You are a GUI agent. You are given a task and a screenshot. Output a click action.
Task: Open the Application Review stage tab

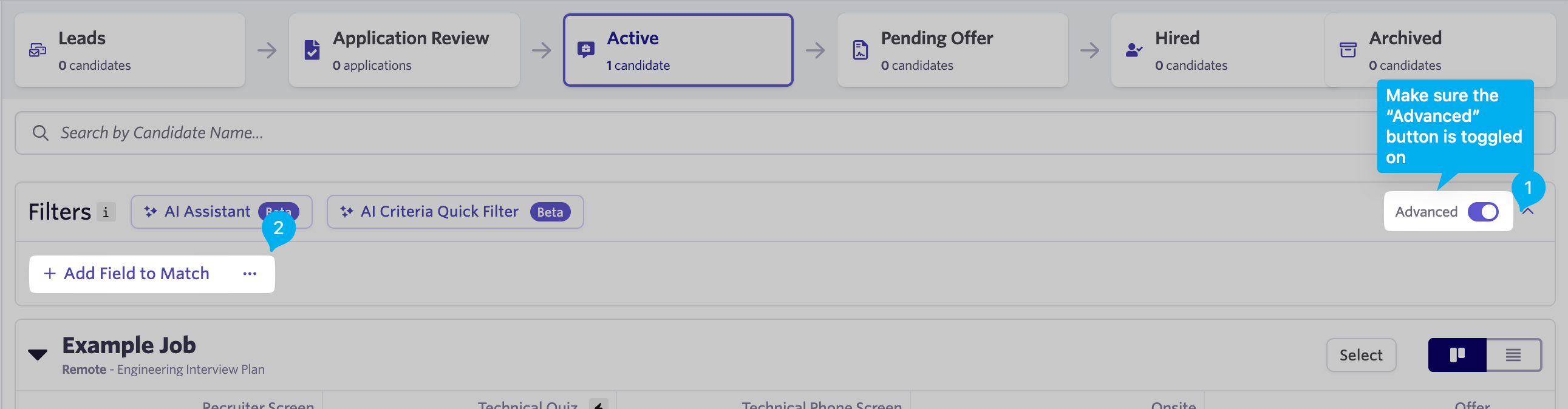(404, 50)
